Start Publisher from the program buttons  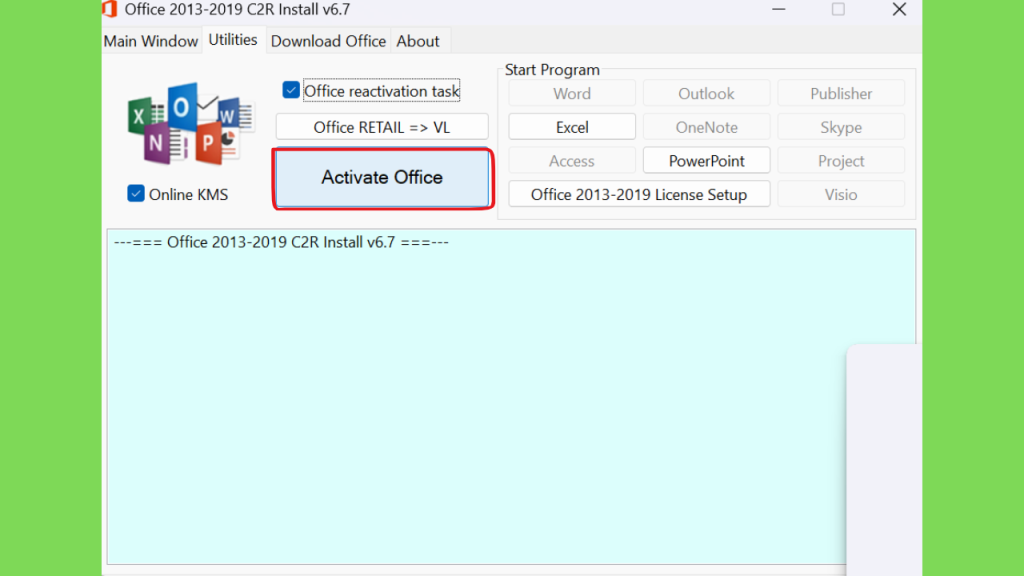[841, 93]
